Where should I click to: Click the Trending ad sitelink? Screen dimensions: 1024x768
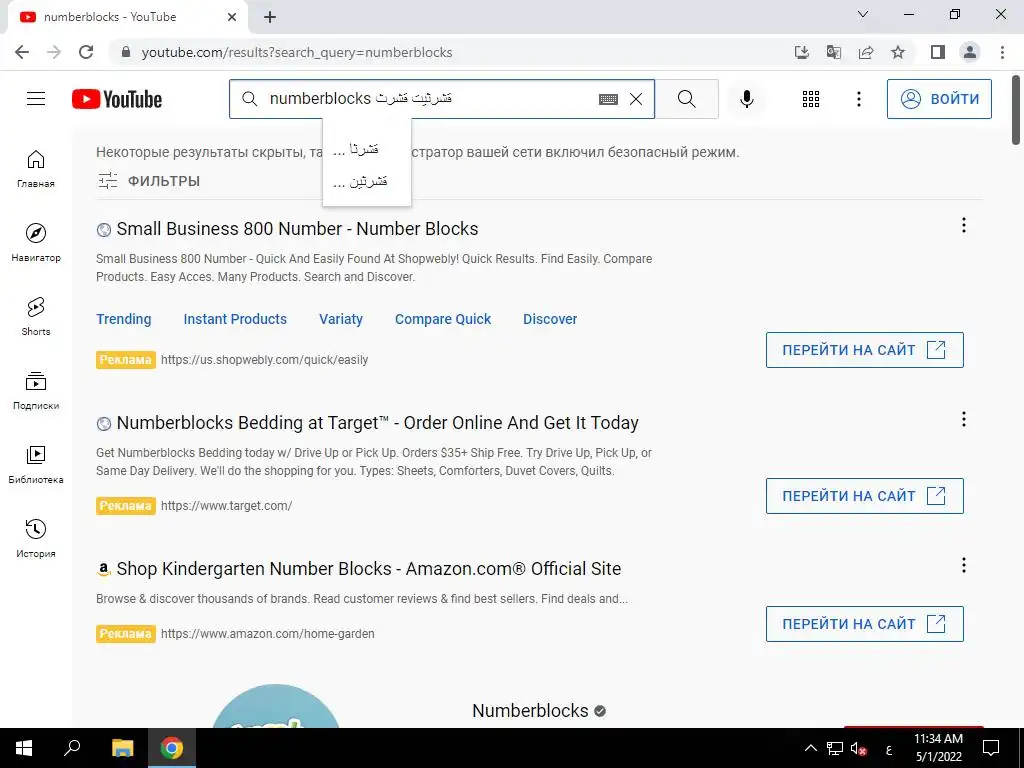(123, 319)
